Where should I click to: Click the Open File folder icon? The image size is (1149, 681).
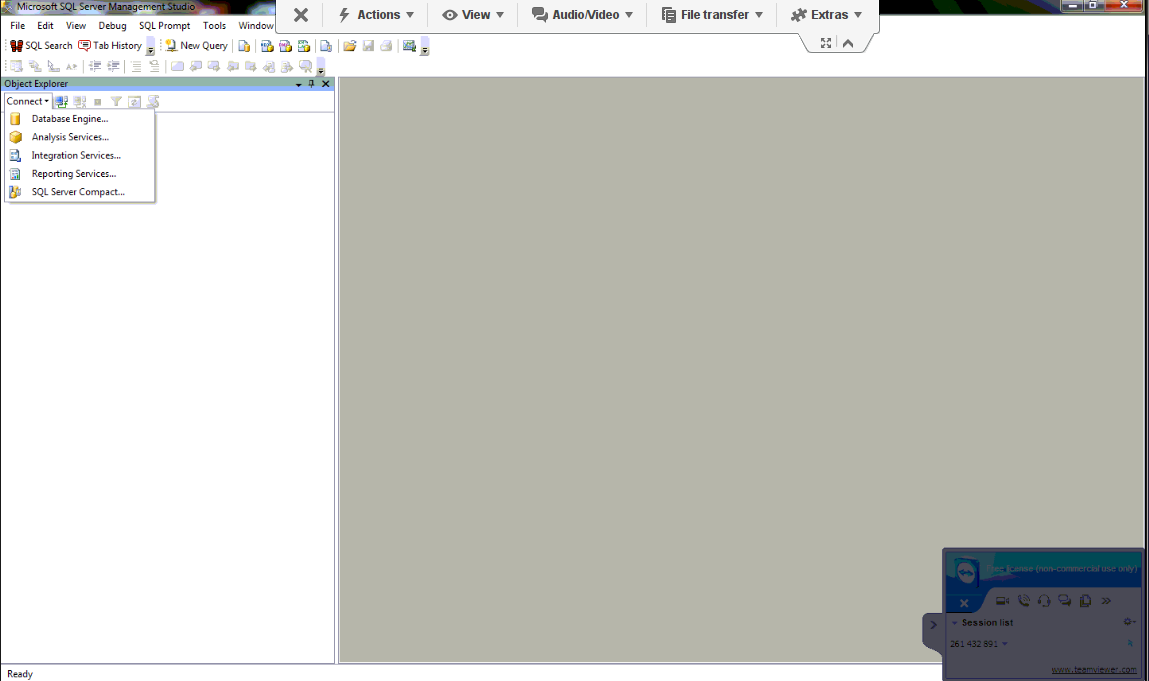tap(350, 46)
